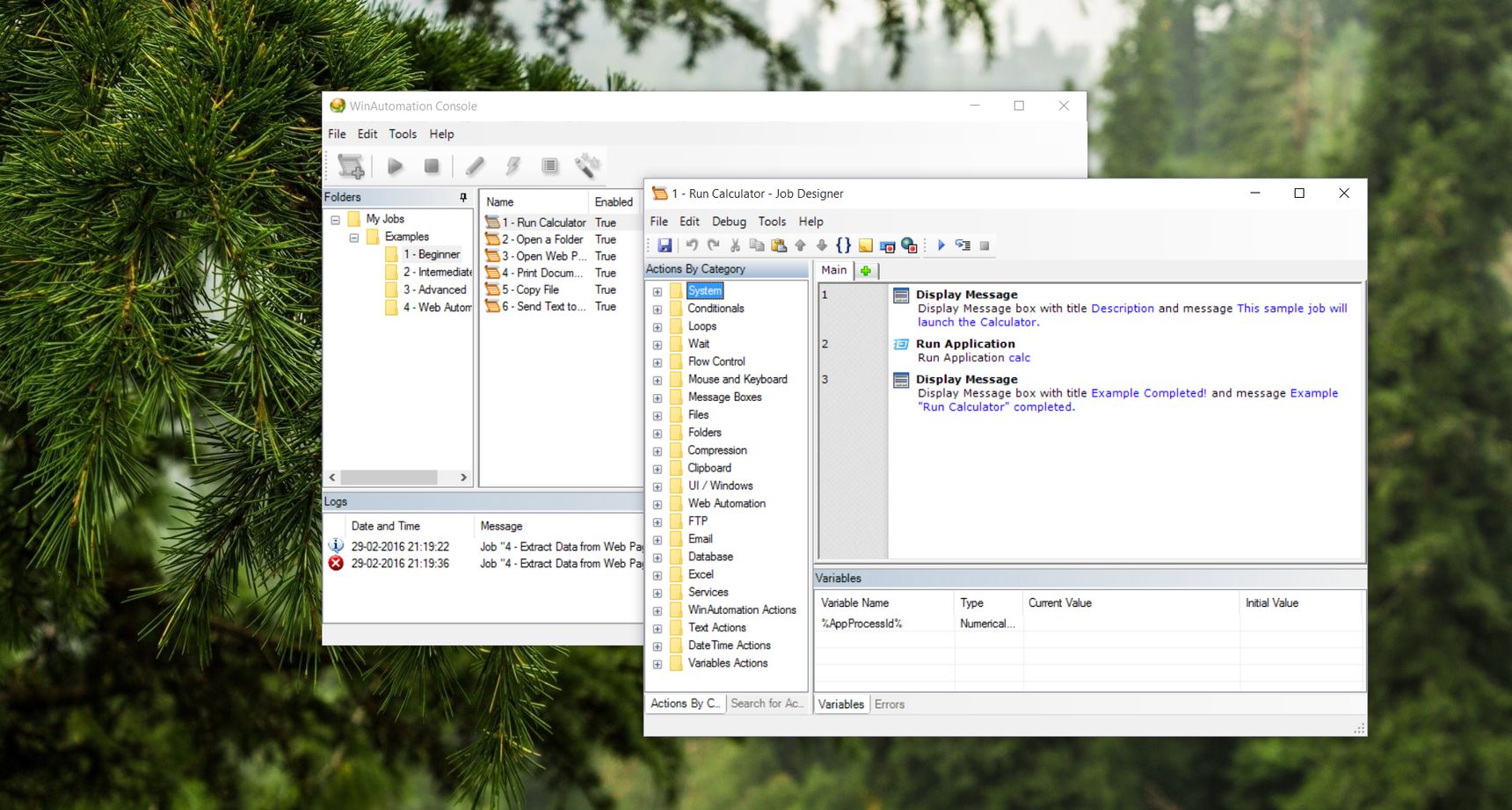
Task: Click the Edit Job pencil icon in Console
Action: click(475, 165)
